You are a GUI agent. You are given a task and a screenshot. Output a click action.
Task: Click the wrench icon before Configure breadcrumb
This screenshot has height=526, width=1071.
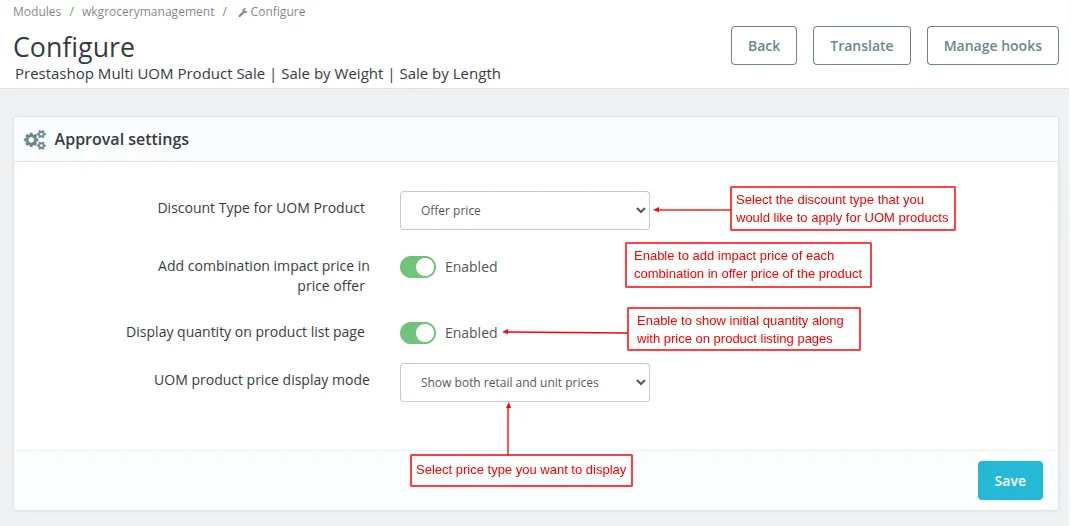tap(242, 12)
